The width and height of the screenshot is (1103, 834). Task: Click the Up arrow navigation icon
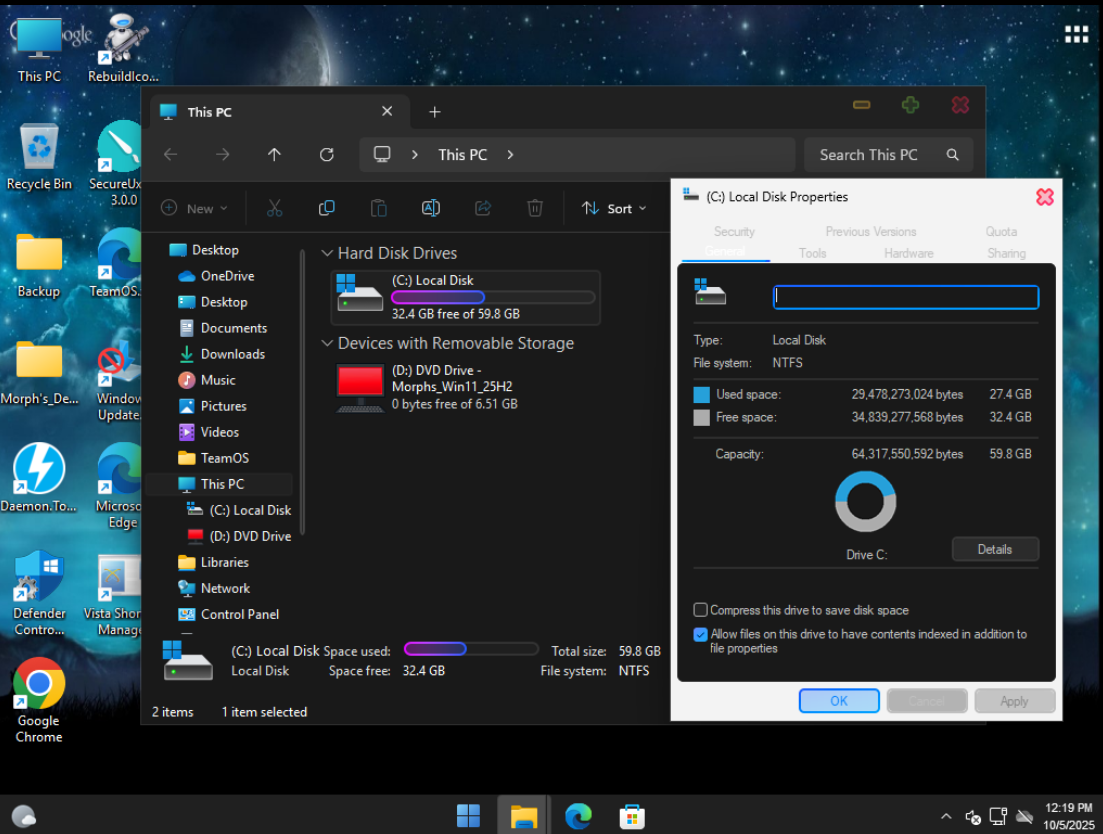pyautogui.click(x=274, y=155)
